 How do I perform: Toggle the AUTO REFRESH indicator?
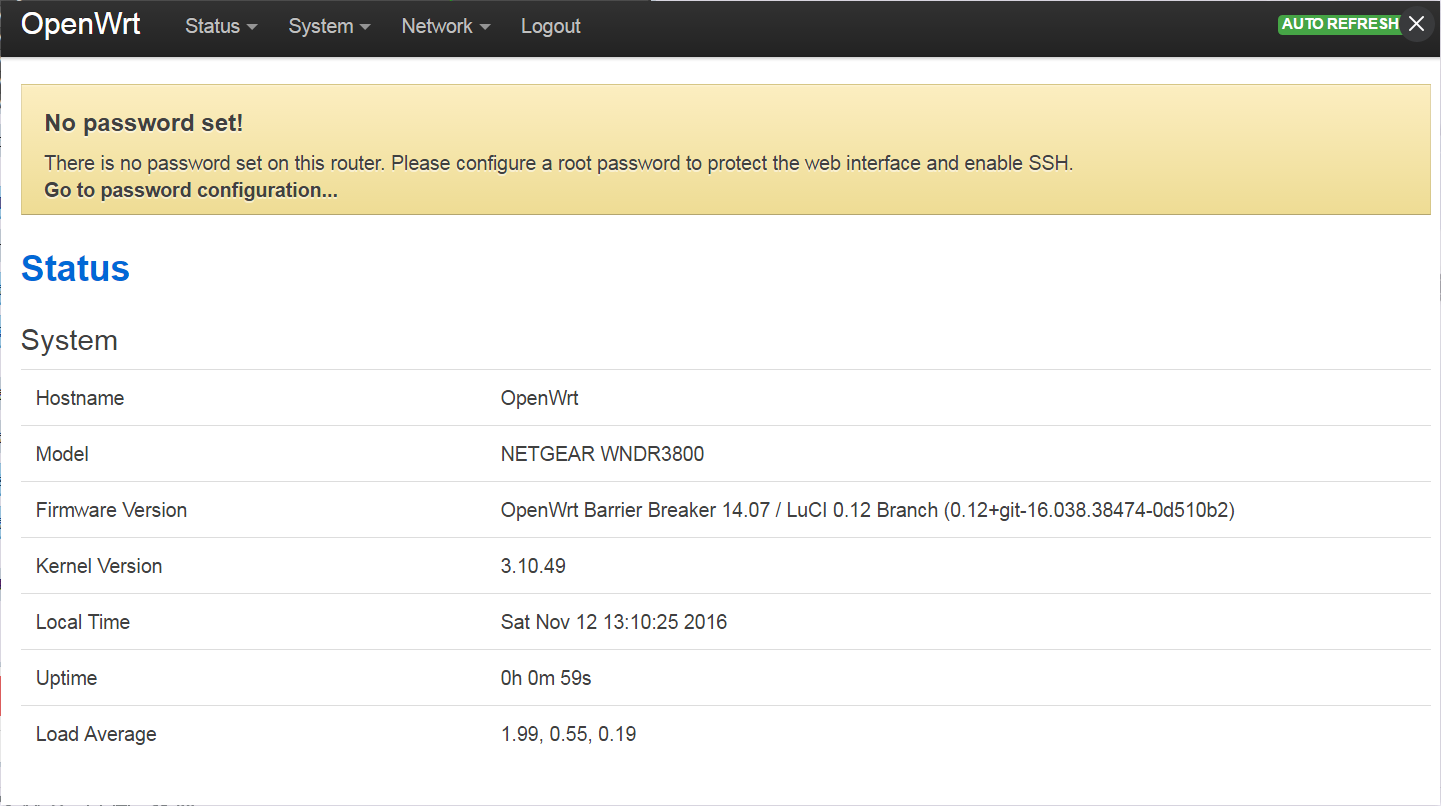tap(1339, 25)
